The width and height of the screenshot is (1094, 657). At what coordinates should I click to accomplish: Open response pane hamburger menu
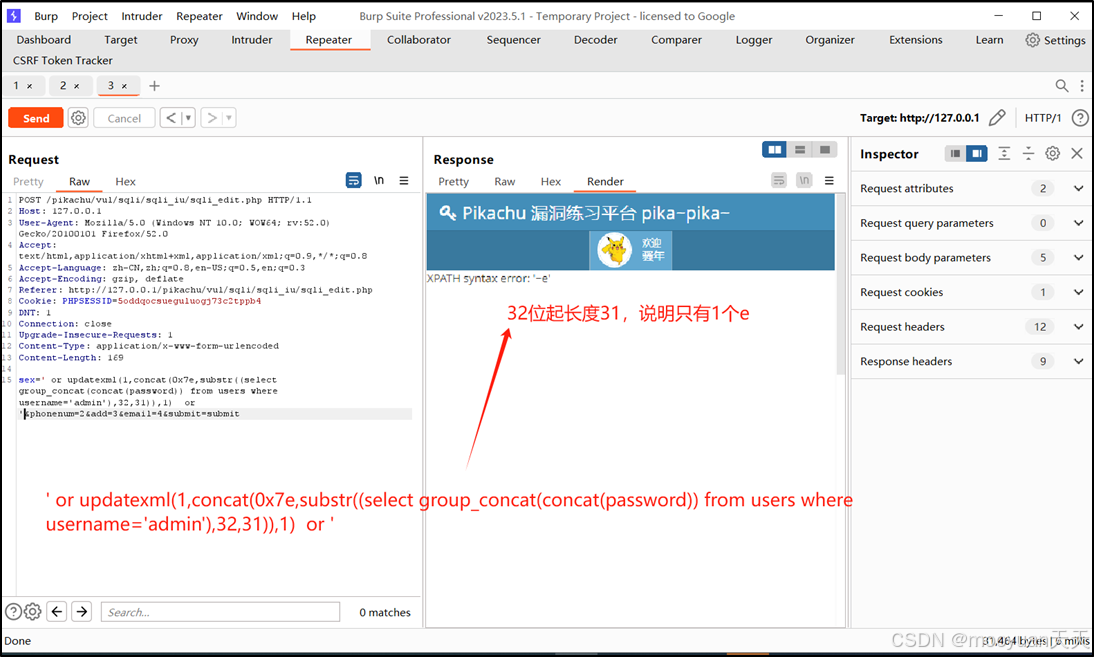pos(829,180)
